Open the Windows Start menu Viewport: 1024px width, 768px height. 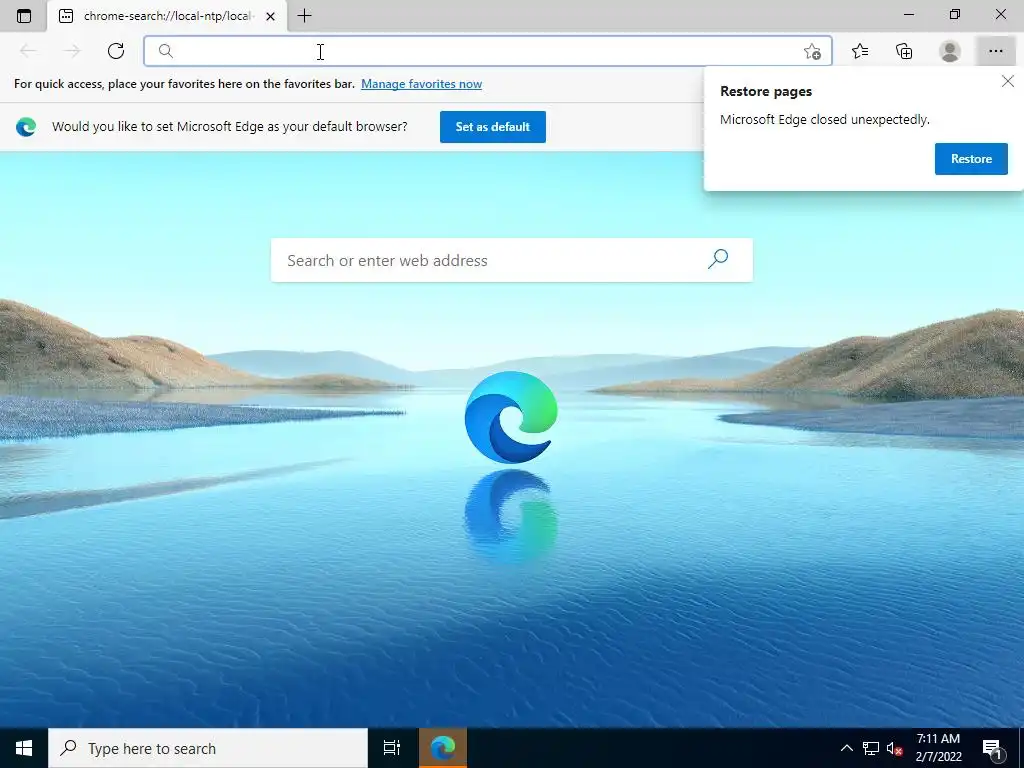coord(24,748)
